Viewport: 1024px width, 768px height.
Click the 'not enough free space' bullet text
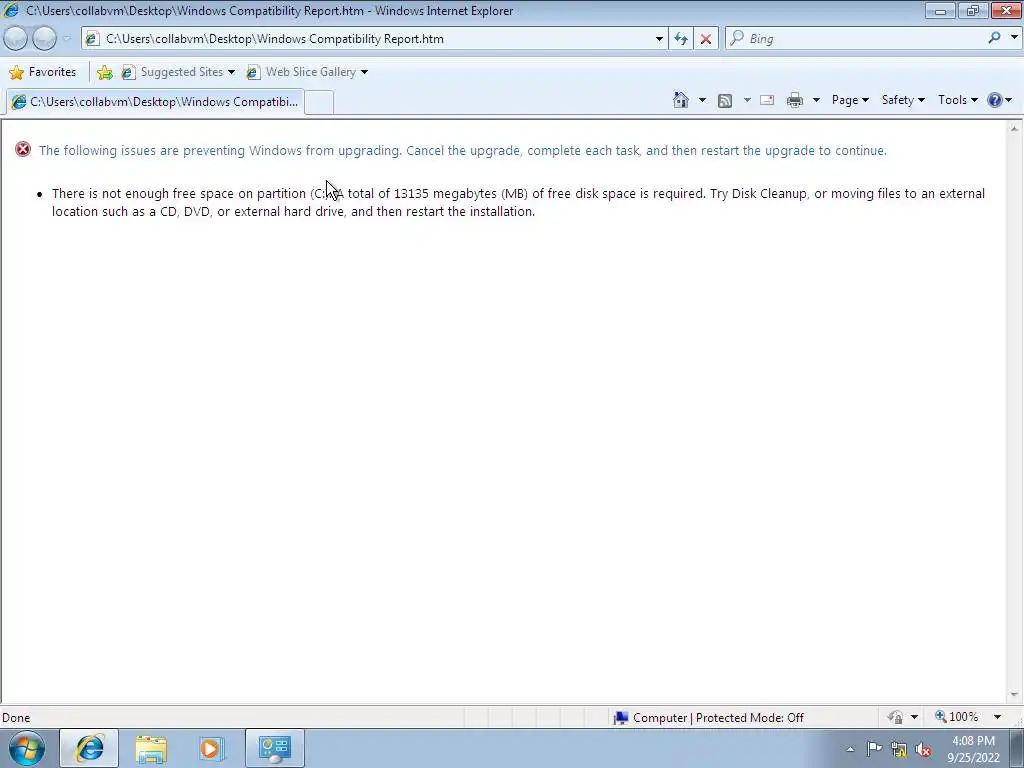pos(518,202)
